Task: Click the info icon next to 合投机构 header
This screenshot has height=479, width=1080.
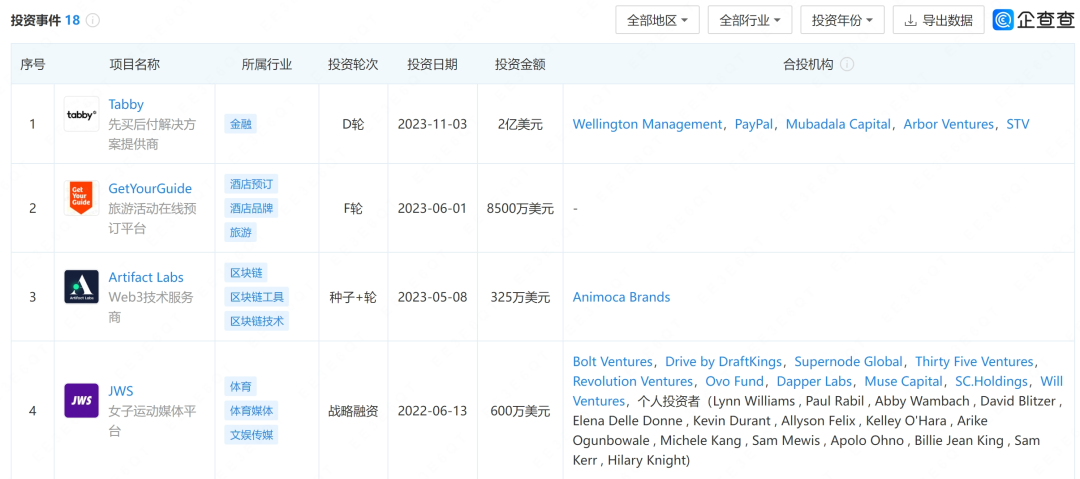Action: tap(847, 64)
